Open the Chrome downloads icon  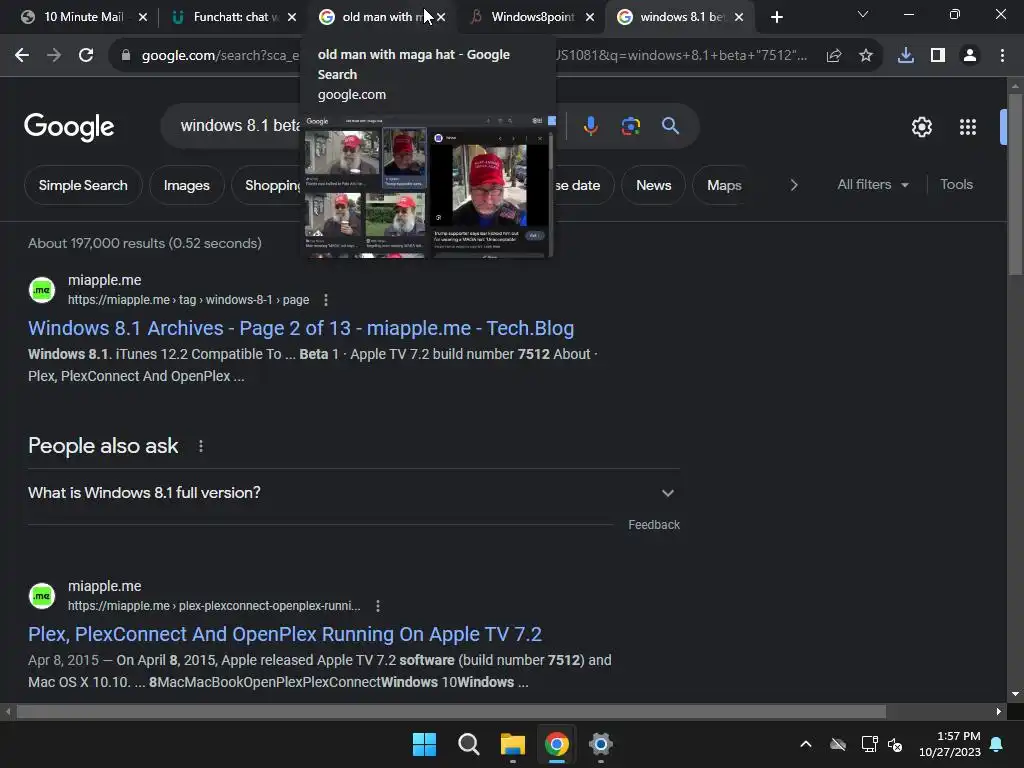coord(906,56)
